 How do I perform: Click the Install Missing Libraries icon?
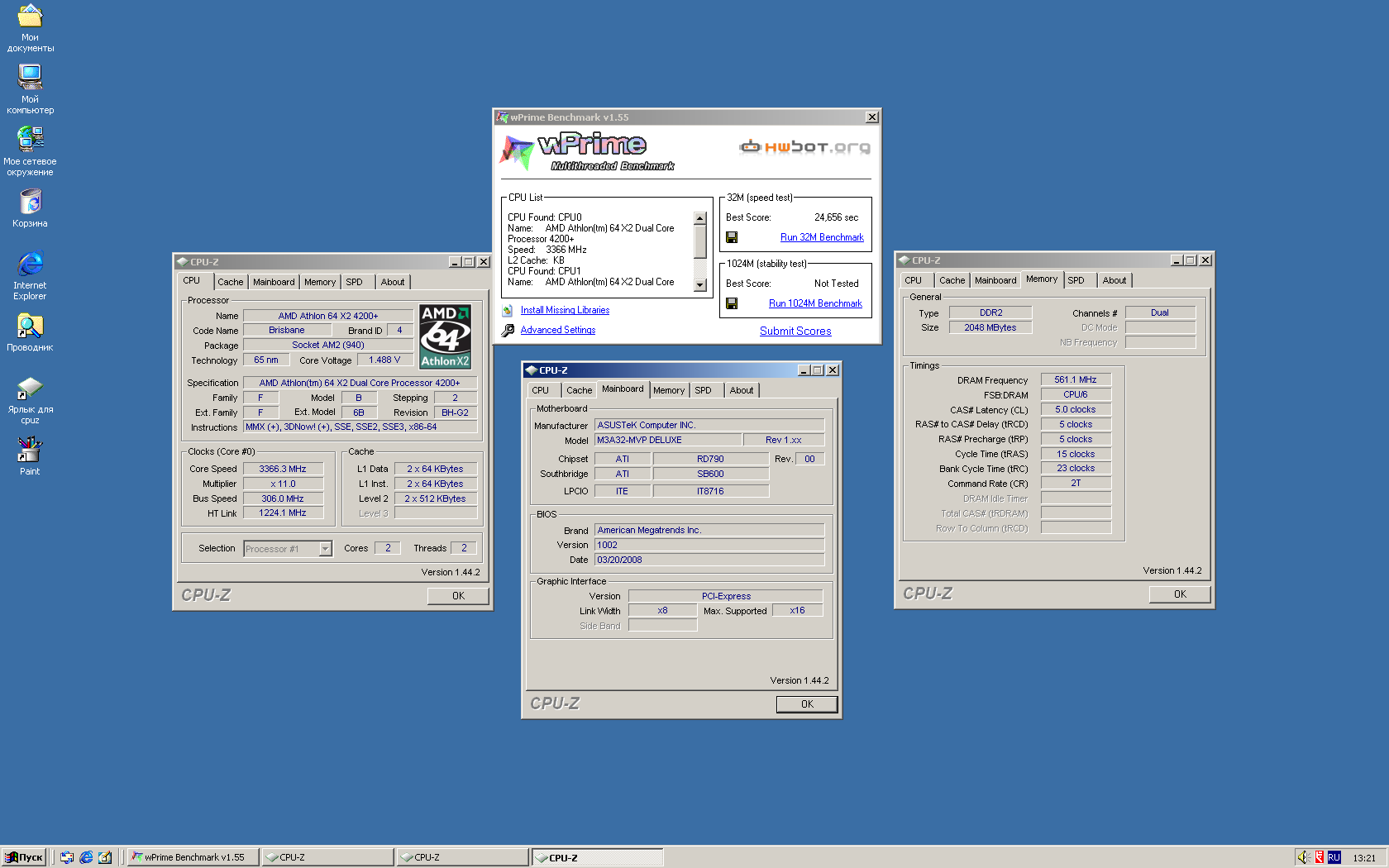[508, 310]
